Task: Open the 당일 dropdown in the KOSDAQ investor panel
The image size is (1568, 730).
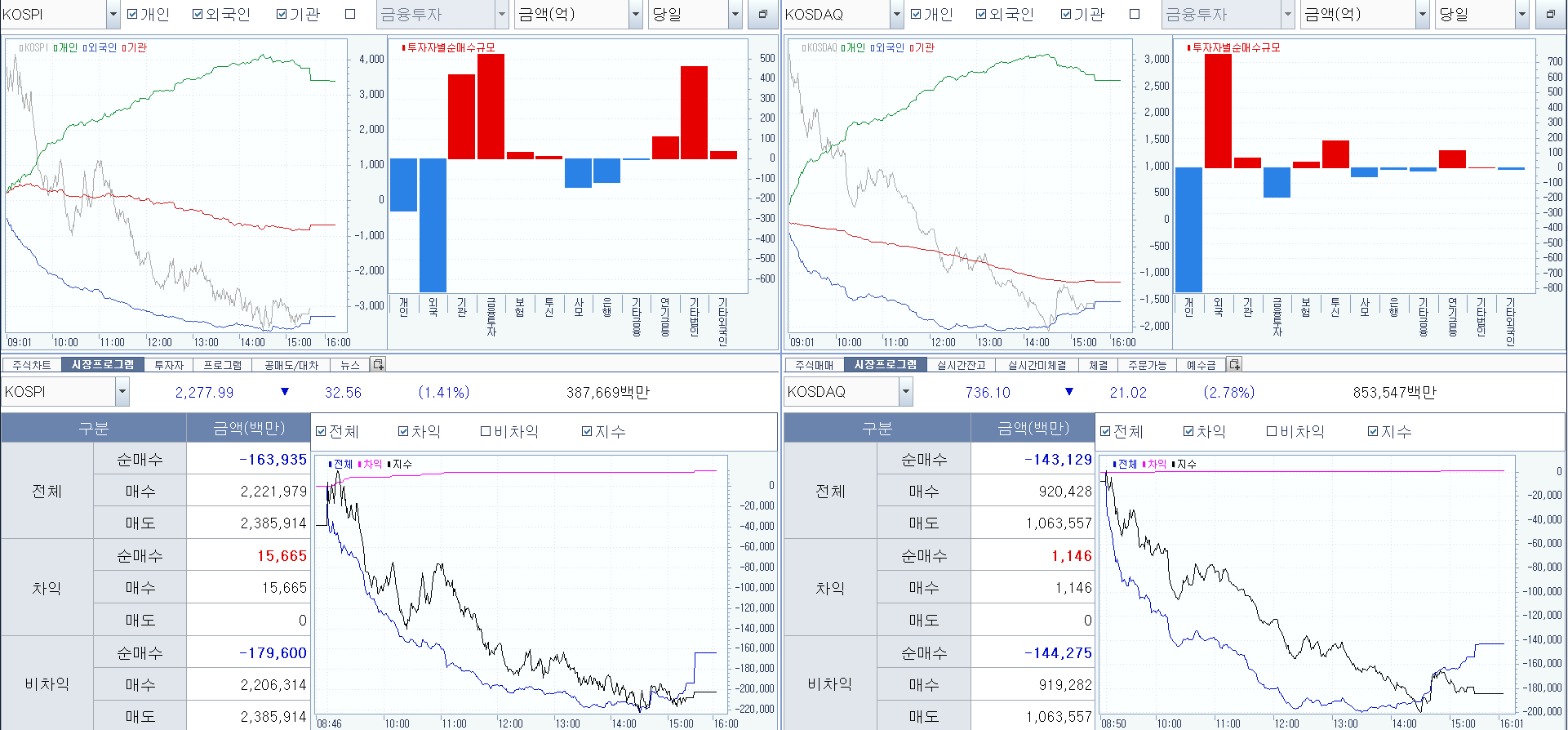Action: coord(1522,14)
